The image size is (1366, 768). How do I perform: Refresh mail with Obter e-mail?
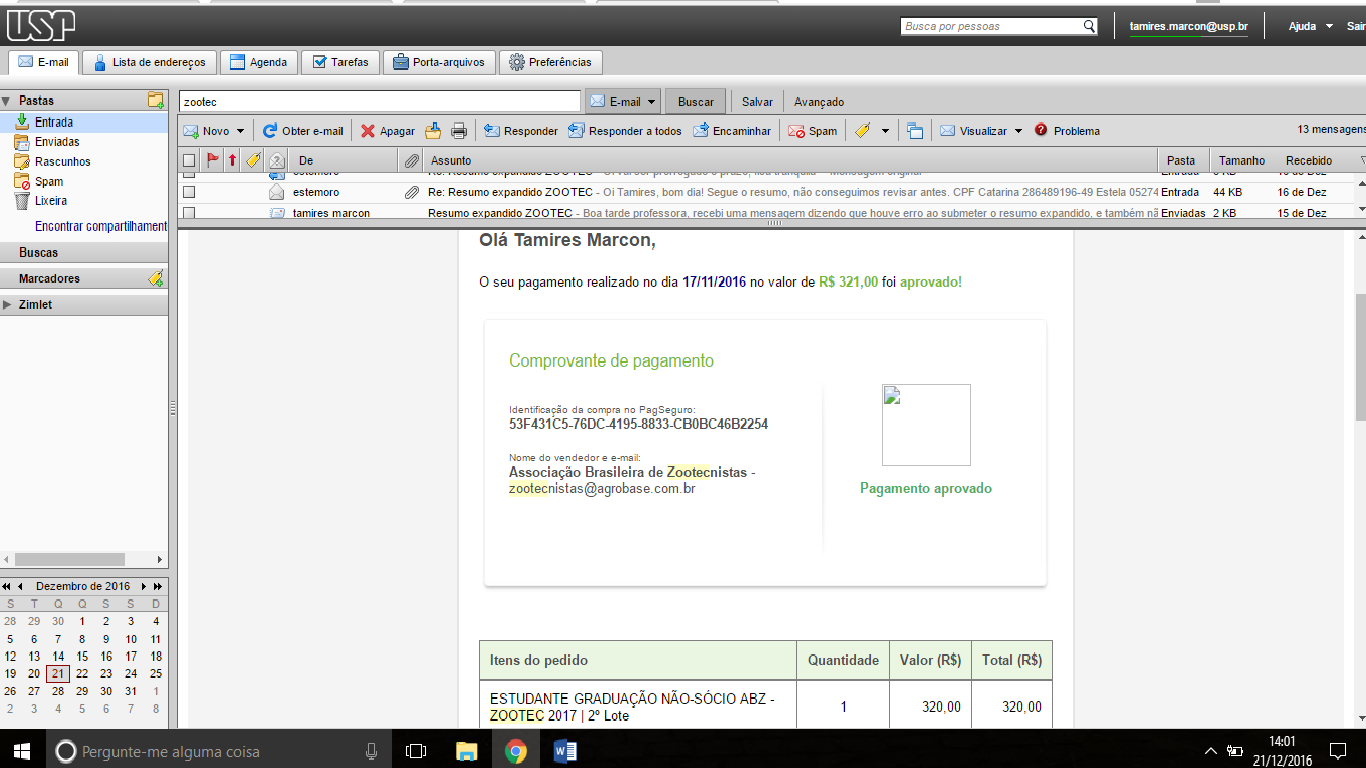[x=303, y=131]
